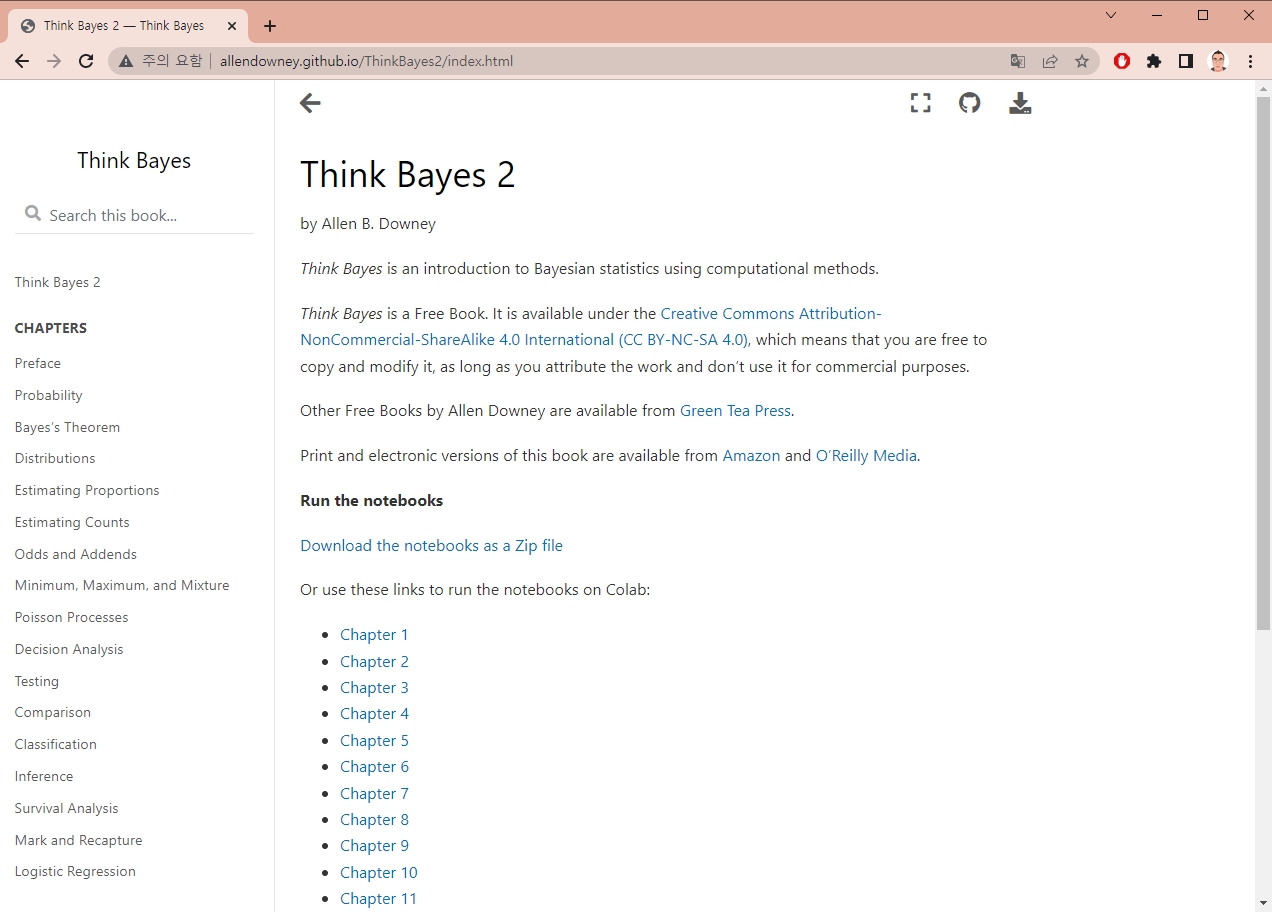Open Chapter 7 Colab link
Image resolution: width=1272 pixels, height=912 pixels.
pos(374,794)
